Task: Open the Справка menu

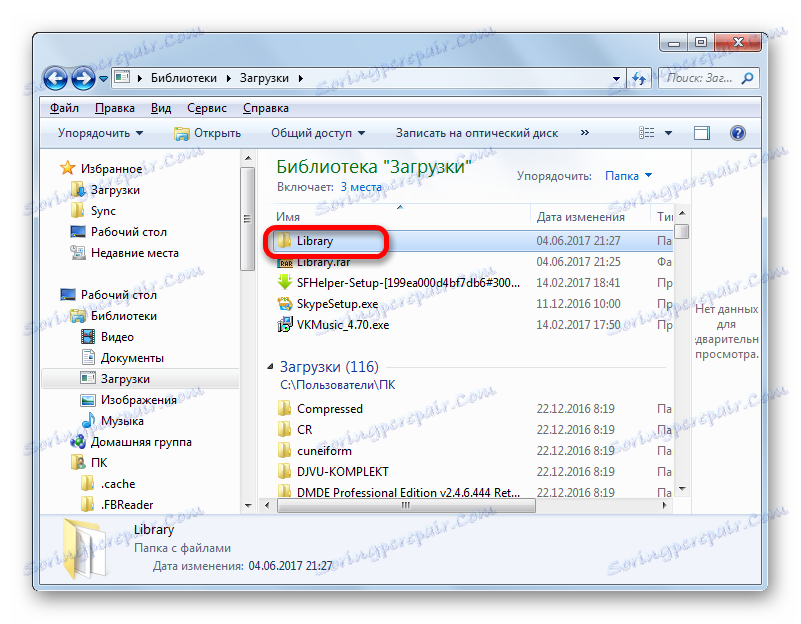Action: pyautogui.click(x=266, y=108)
